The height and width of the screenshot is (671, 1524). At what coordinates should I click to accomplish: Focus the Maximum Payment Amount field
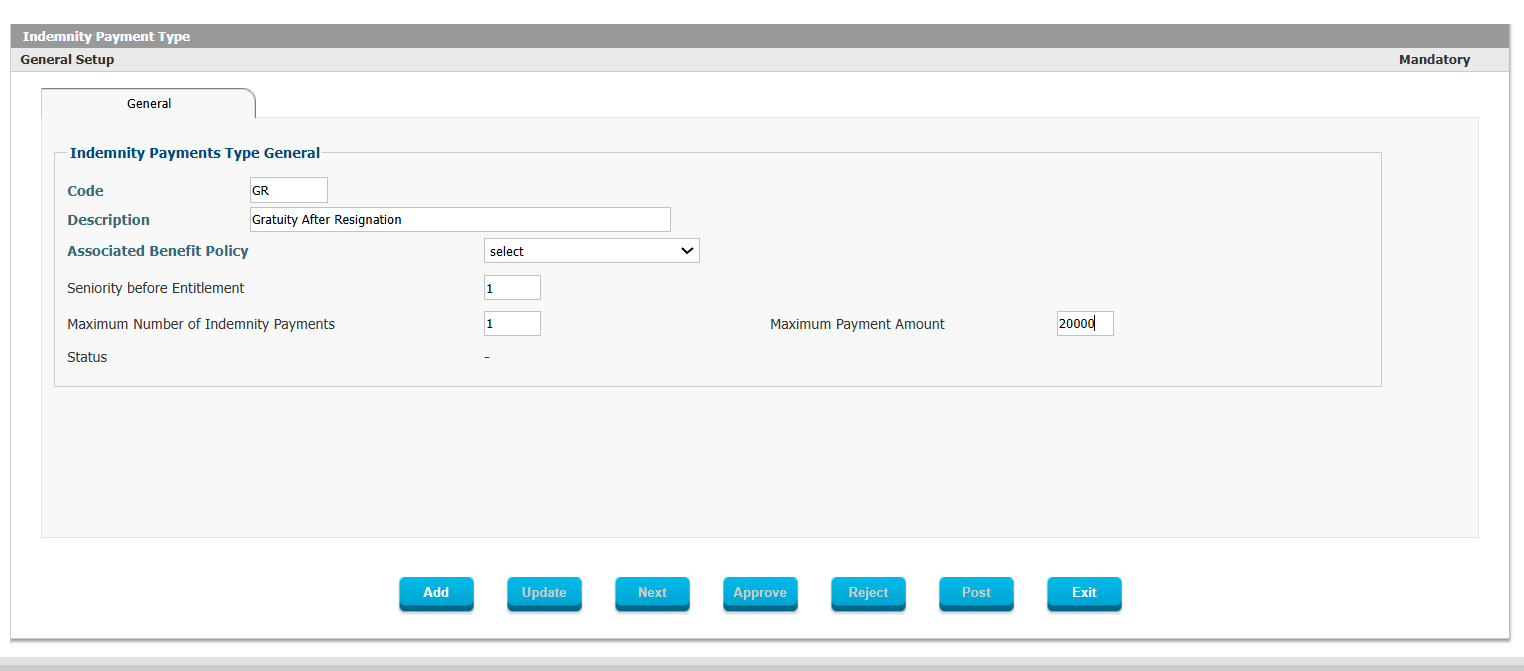pyautogui.click(x=1085, y=324)
